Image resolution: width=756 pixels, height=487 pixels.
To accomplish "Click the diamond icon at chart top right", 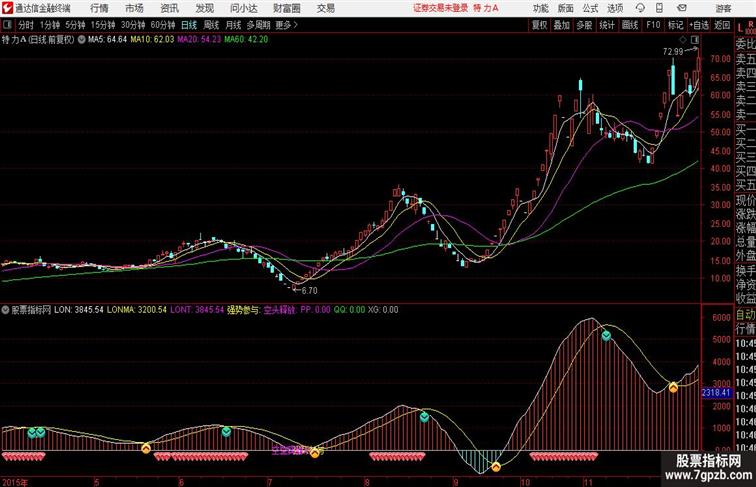I will tap(683, 40).
